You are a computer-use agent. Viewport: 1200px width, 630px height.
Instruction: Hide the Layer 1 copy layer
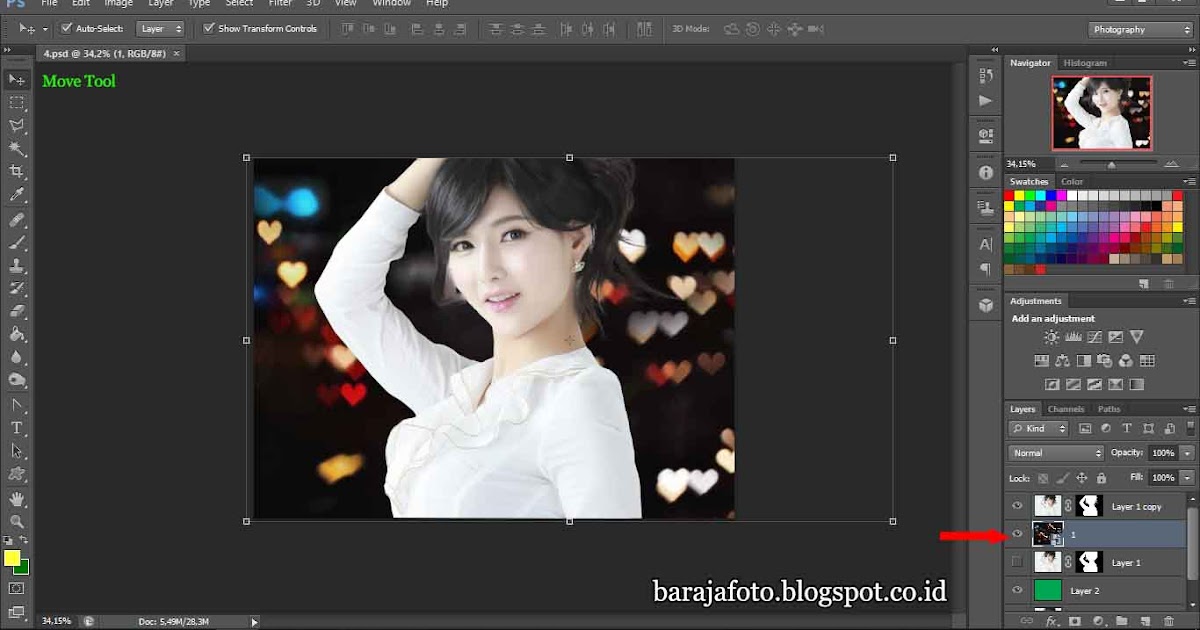tap(1017, 506)
